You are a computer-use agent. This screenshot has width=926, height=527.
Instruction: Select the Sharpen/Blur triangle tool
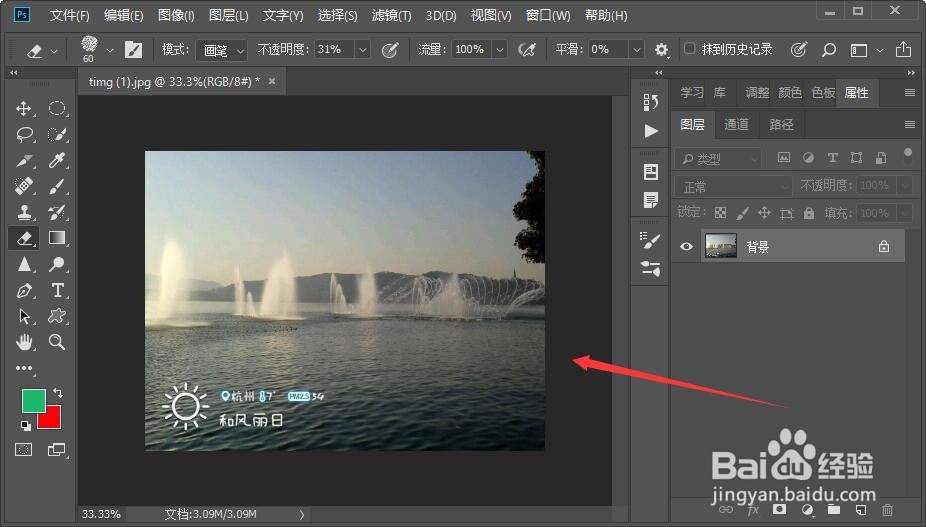click(x=24, y=264)
